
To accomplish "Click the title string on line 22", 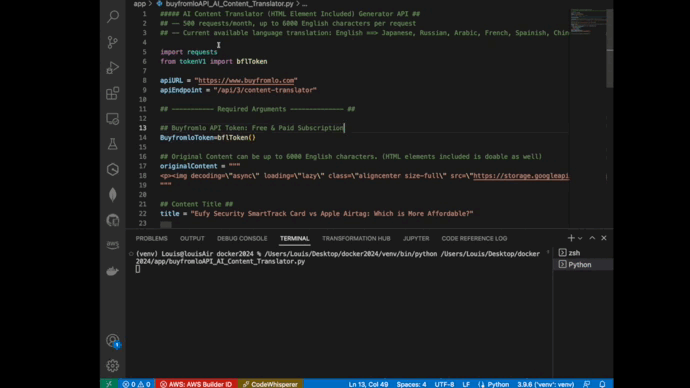I will (x=332, y=214).
